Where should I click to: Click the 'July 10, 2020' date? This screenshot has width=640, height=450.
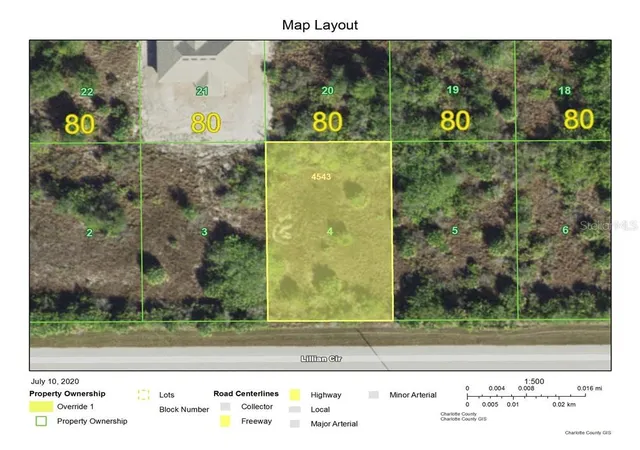pyautogui.click(x=55, y=381)
